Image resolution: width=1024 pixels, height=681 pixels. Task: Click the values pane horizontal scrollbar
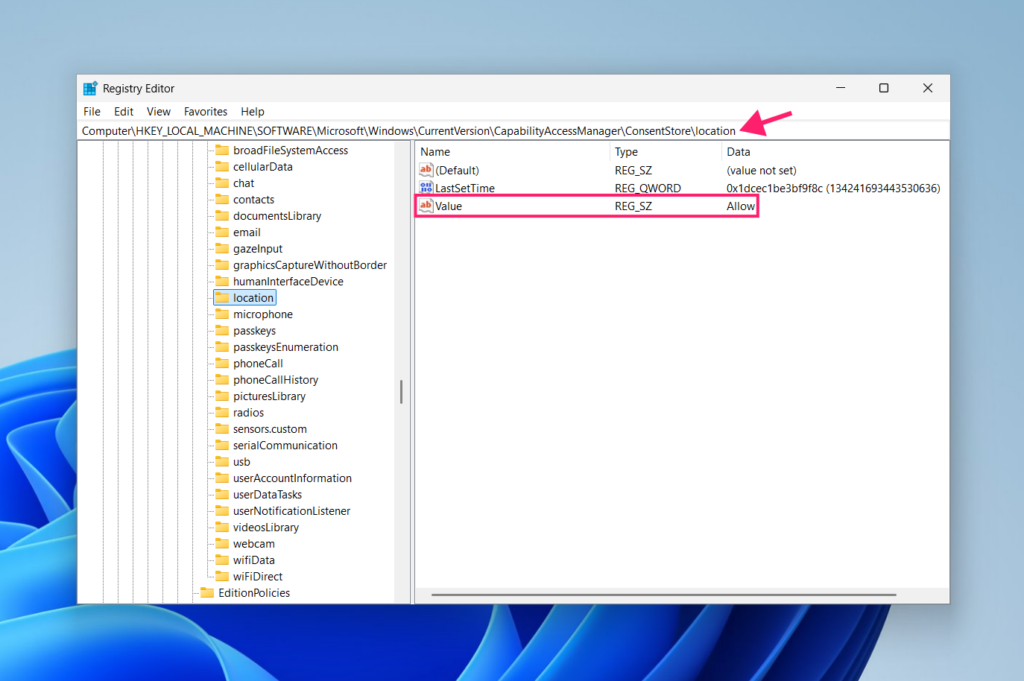point(664,595)
